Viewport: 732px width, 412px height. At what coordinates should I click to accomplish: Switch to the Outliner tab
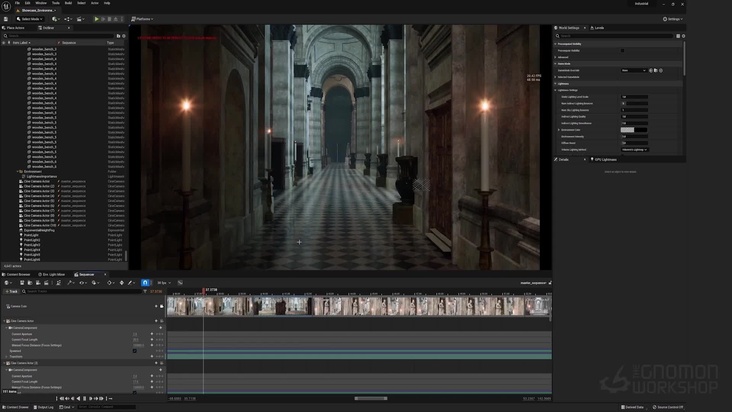click(x=48, y=28)
